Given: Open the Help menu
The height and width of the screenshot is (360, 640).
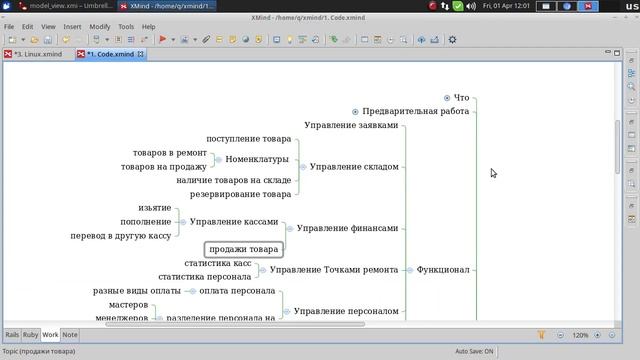Looking at the screenshot, I should (149, 27).
